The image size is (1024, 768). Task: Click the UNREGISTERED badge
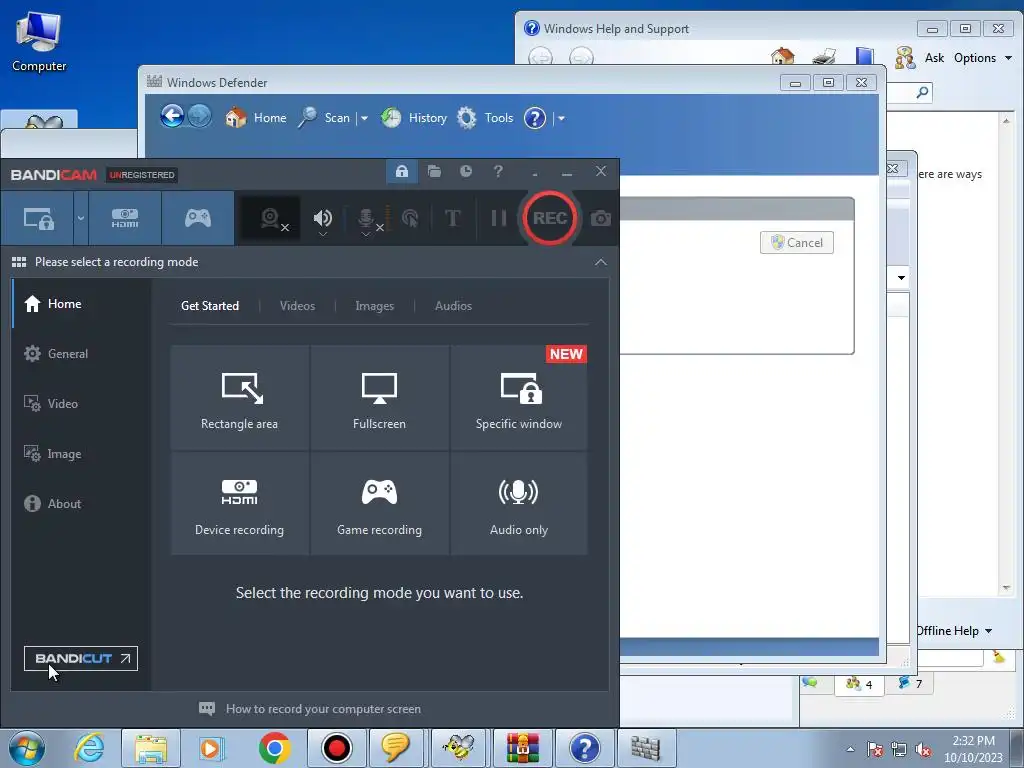(x=142, y=175)
